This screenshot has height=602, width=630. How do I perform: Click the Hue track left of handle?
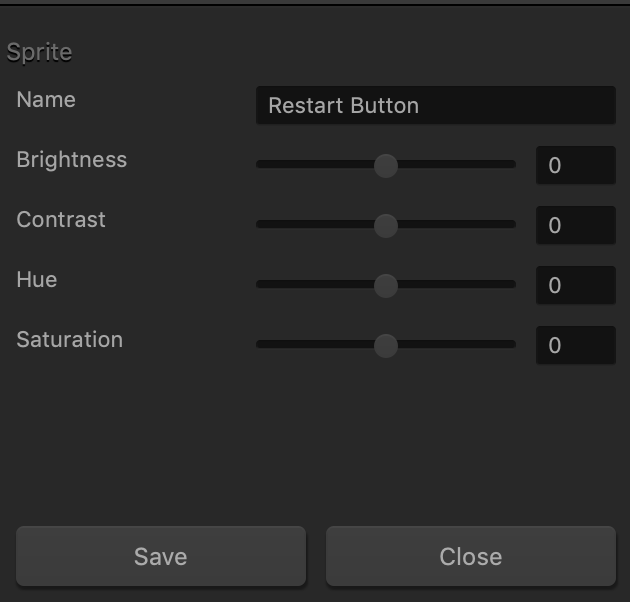[x=315, y=284]
